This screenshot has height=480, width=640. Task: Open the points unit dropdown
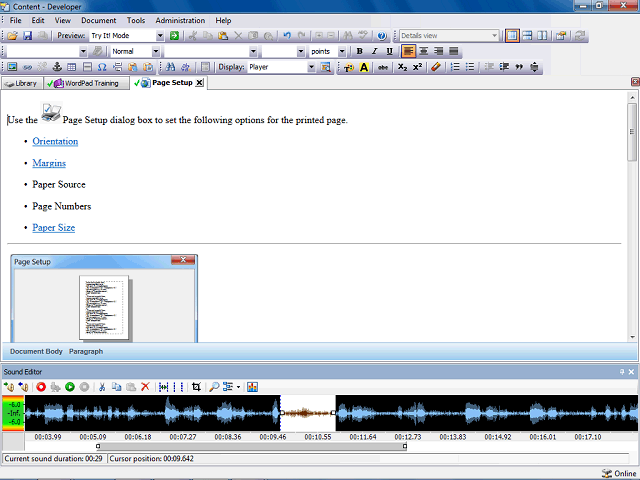(342, 51)
